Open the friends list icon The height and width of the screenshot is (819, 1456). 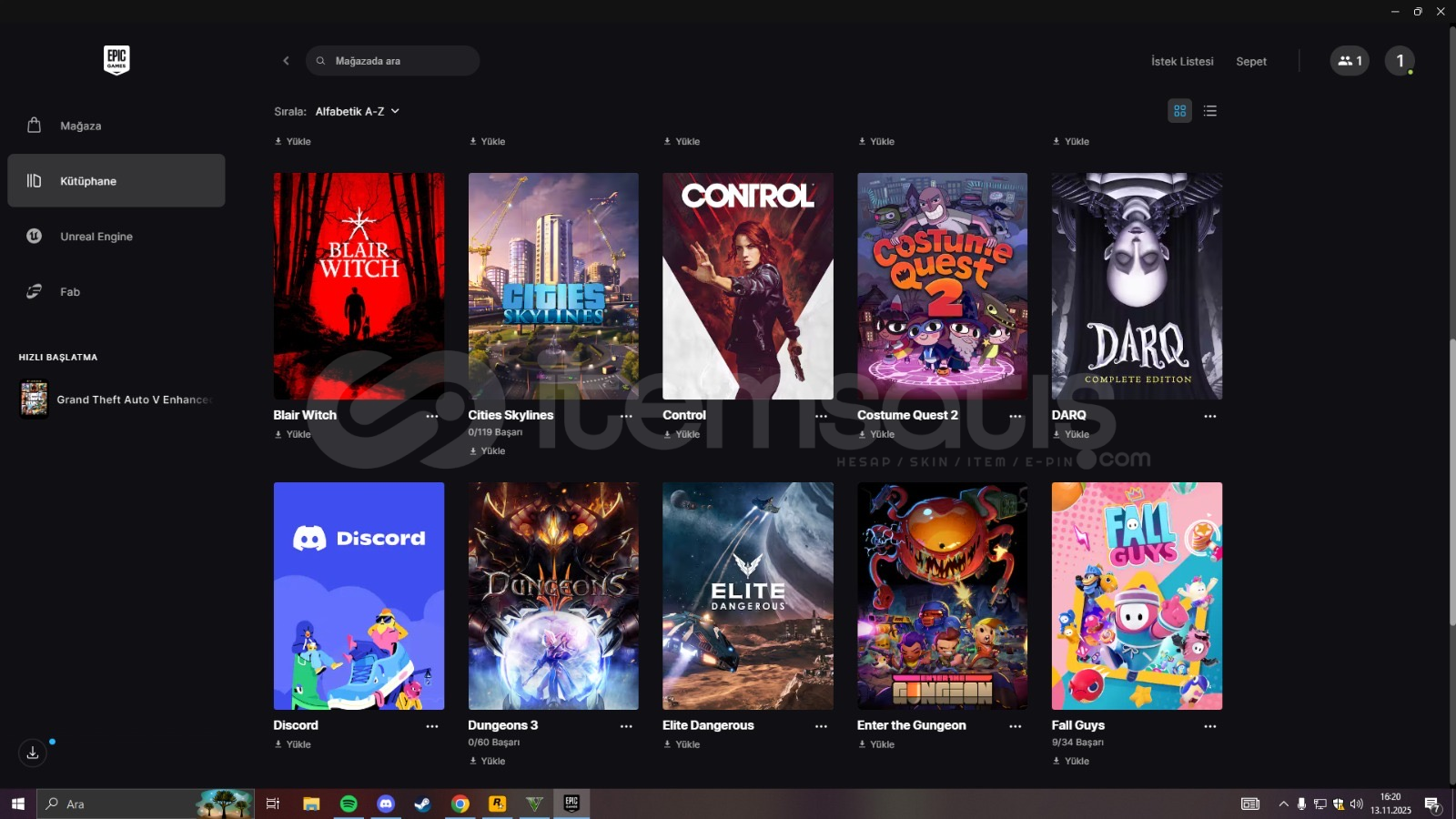coord(1350,61)
